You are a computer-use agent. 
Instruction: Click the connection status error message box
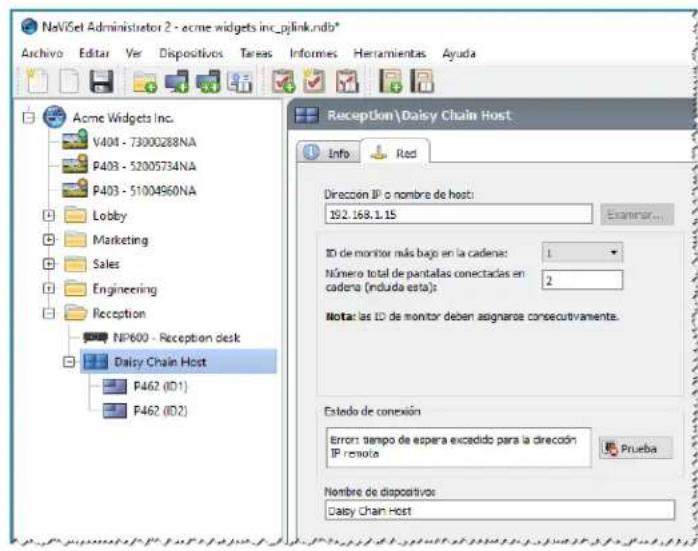click(x=459, y=448)
